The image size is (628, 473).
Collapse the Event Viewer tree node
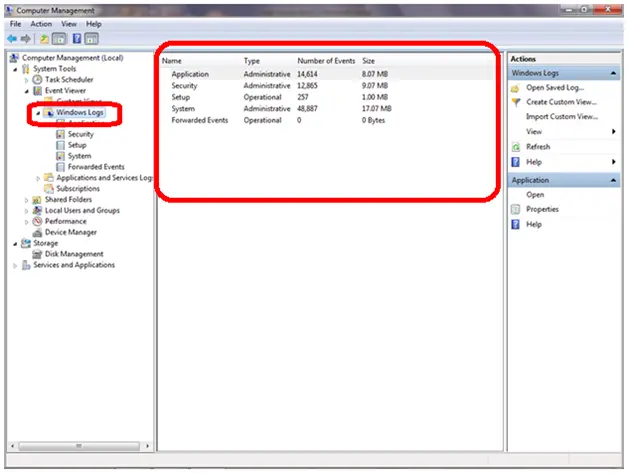(27, 91)
